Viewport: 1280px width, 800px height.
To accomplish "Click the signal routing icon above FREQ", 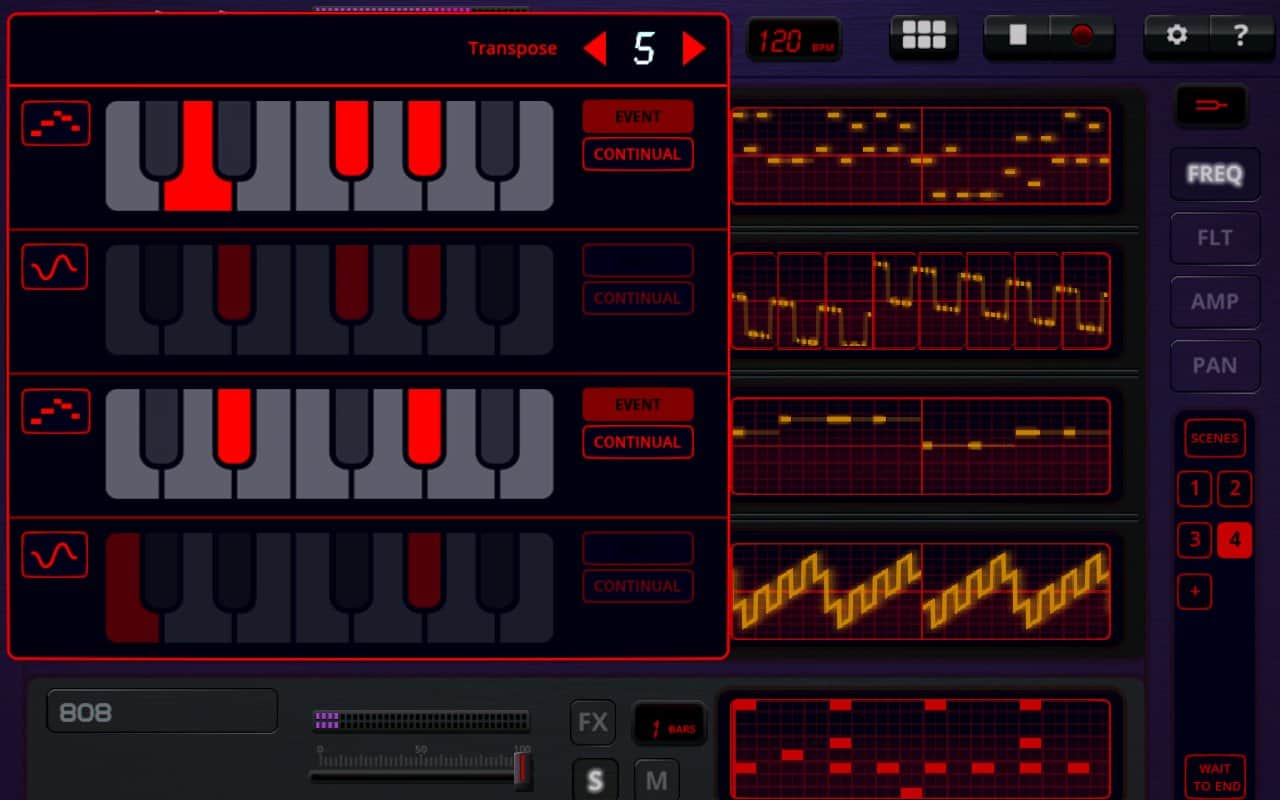I will point(1210,105).
